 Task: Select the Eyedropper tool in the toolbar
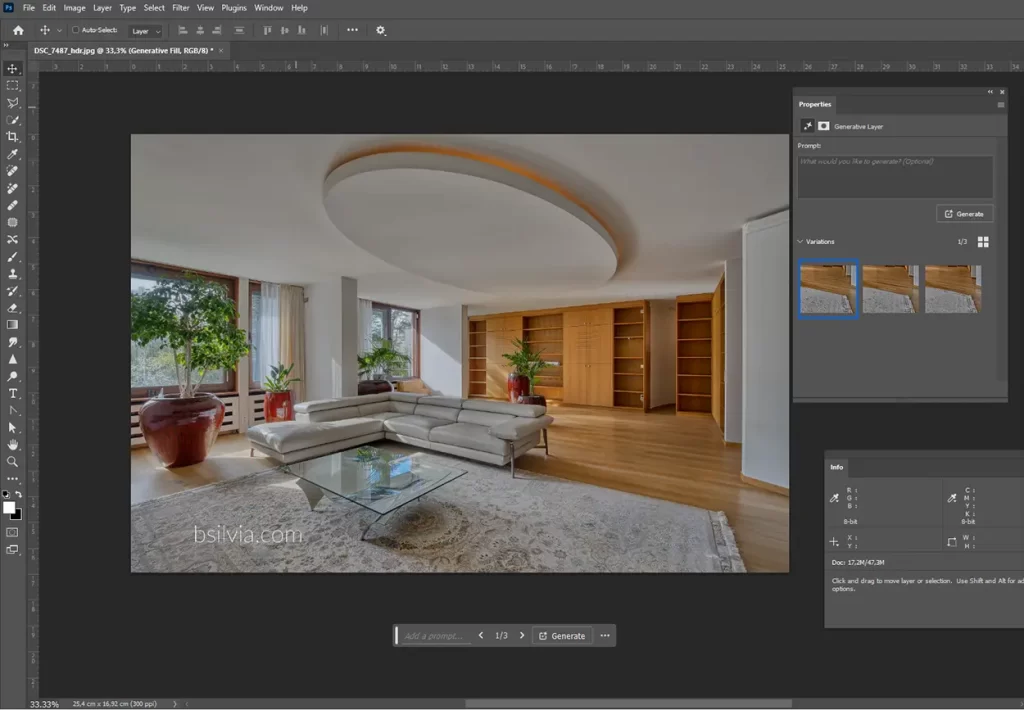click(x=12, y=154)
